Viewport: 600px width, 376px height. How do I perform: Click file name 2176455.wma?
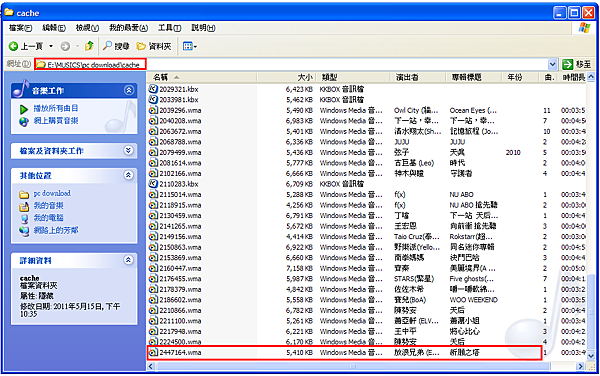point(180,278)
